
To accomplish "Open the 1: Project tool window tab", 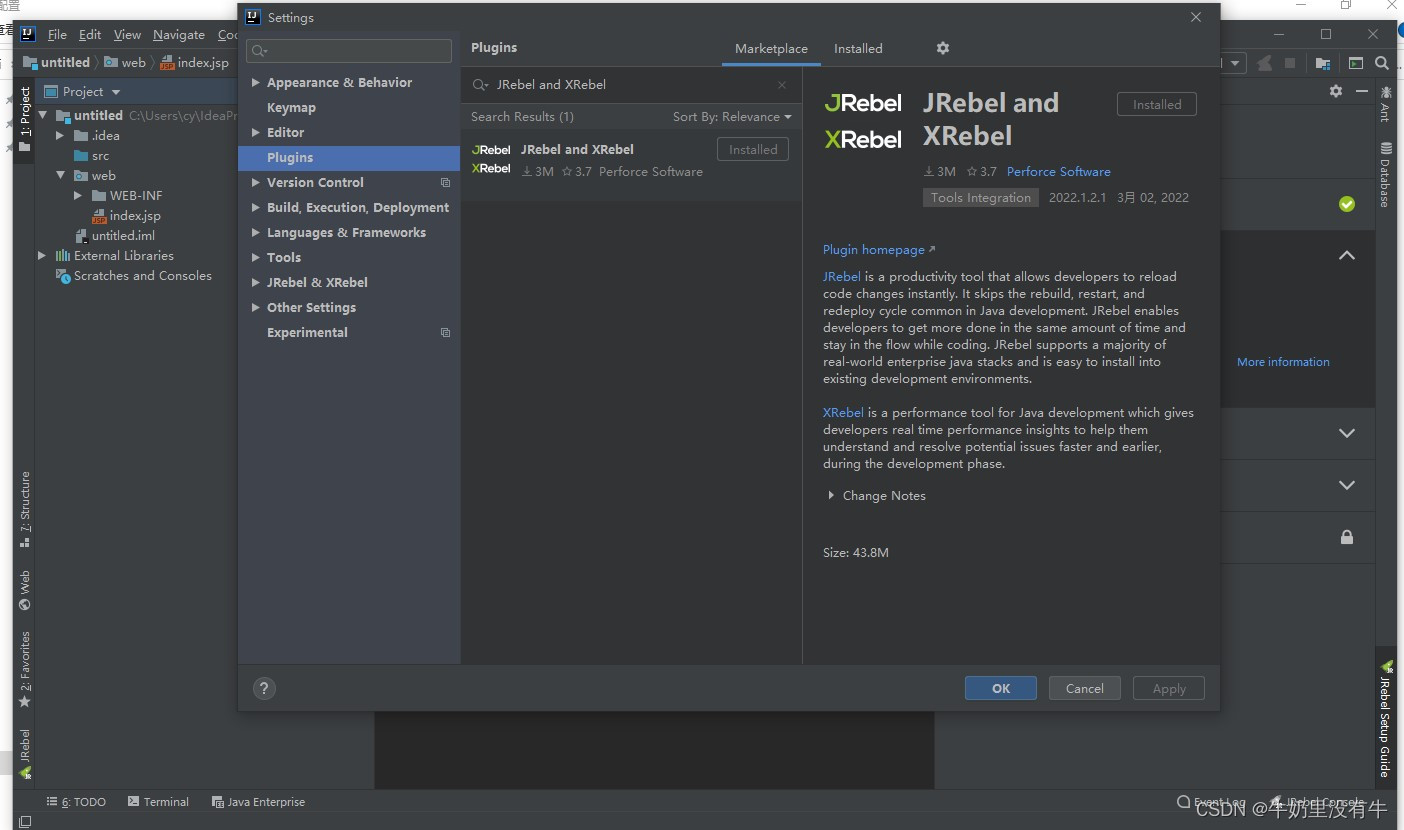I will tap(25, 120).
